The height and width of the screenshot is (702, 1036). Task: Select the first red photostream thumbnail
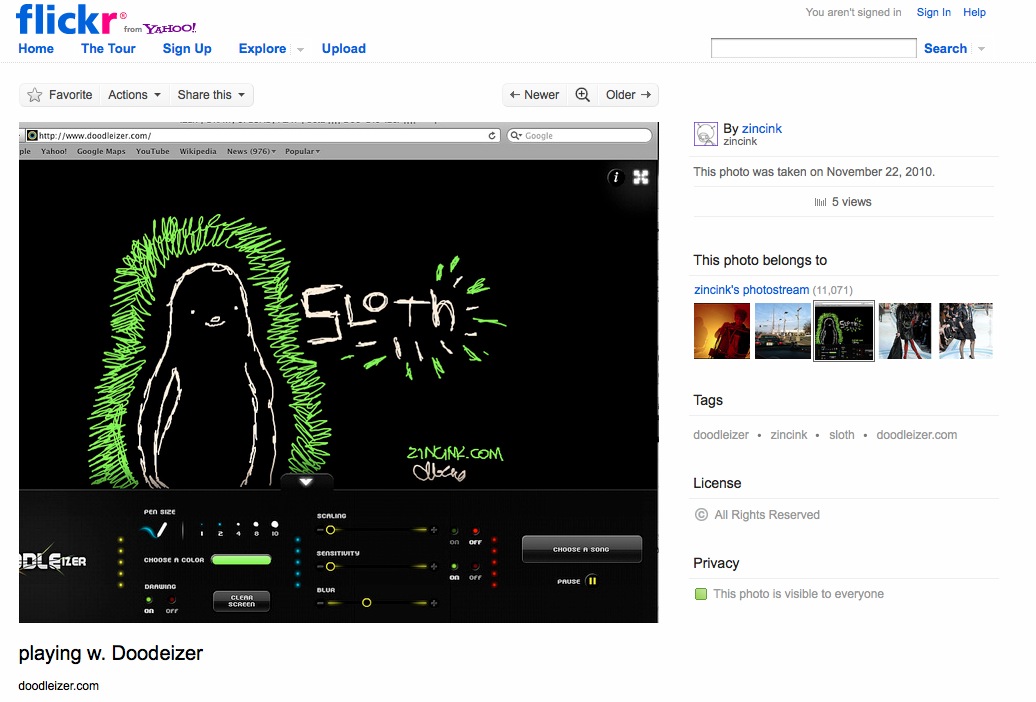click(x=721, y=331)
